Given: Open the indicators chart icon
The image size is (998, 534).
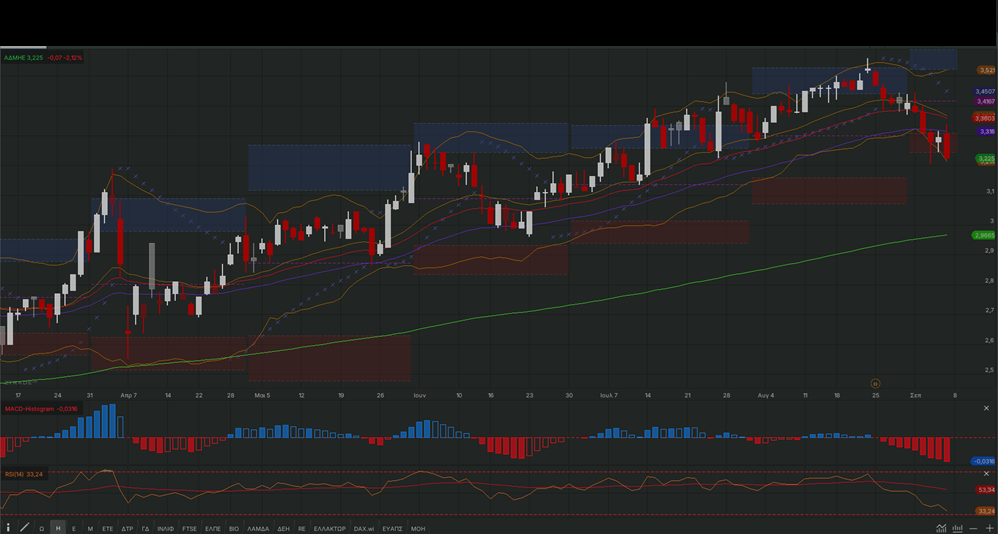Looking at the screenshot, I should (941, 528).
